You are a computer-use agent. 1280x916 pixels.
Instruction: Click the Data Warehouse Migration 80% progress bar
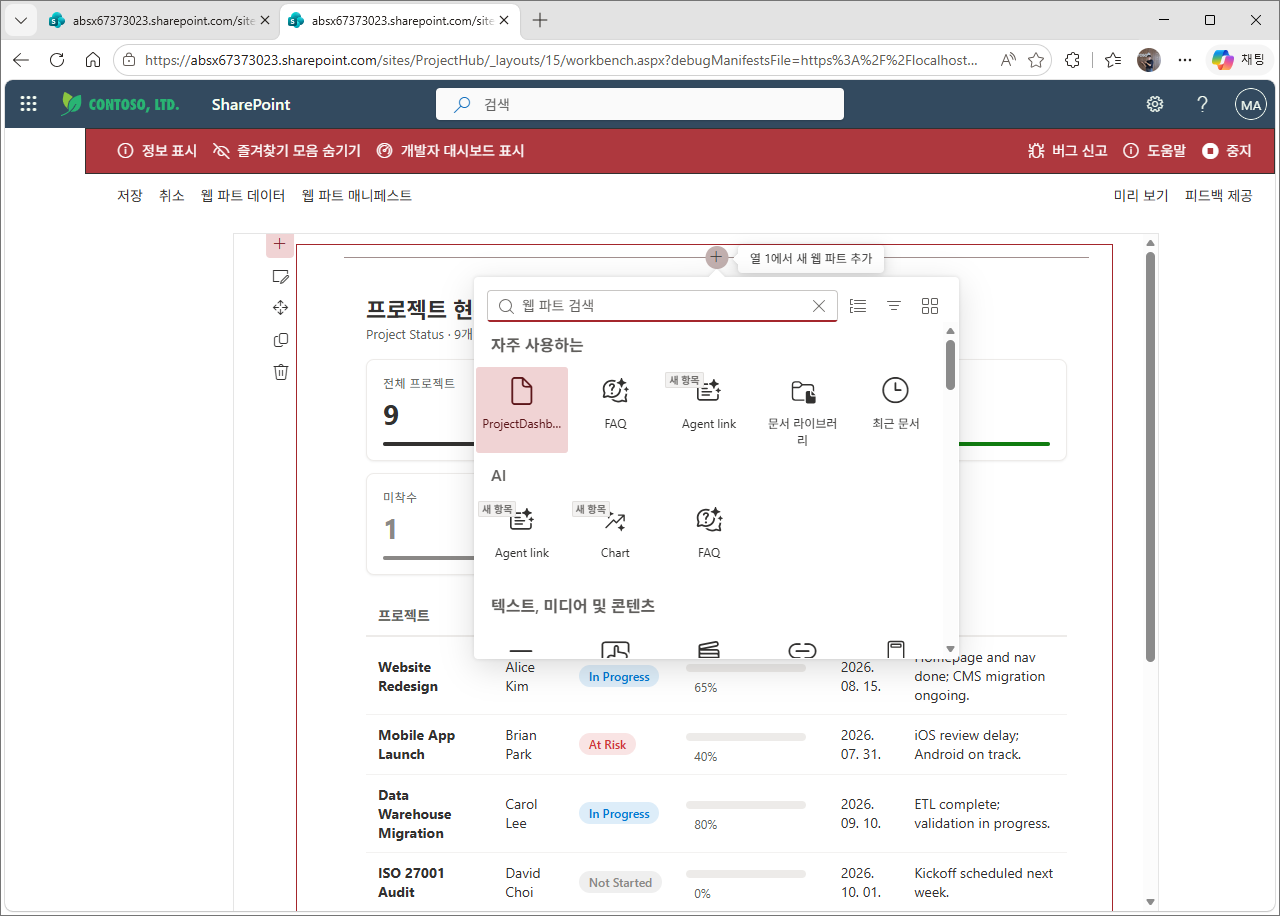point(746,805)
